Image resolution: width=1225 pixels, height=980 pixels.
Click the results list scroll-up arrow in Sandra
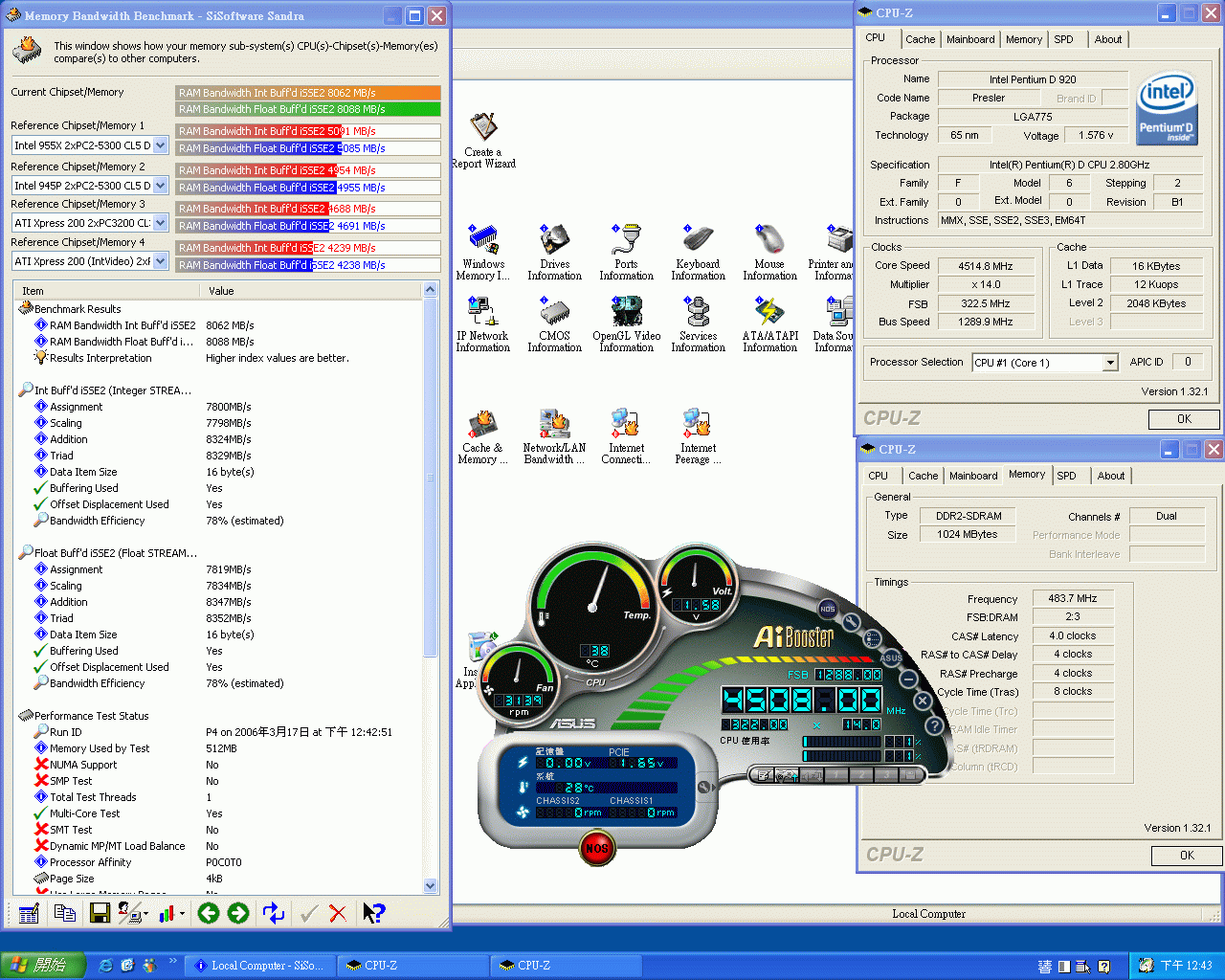point(430,290)
